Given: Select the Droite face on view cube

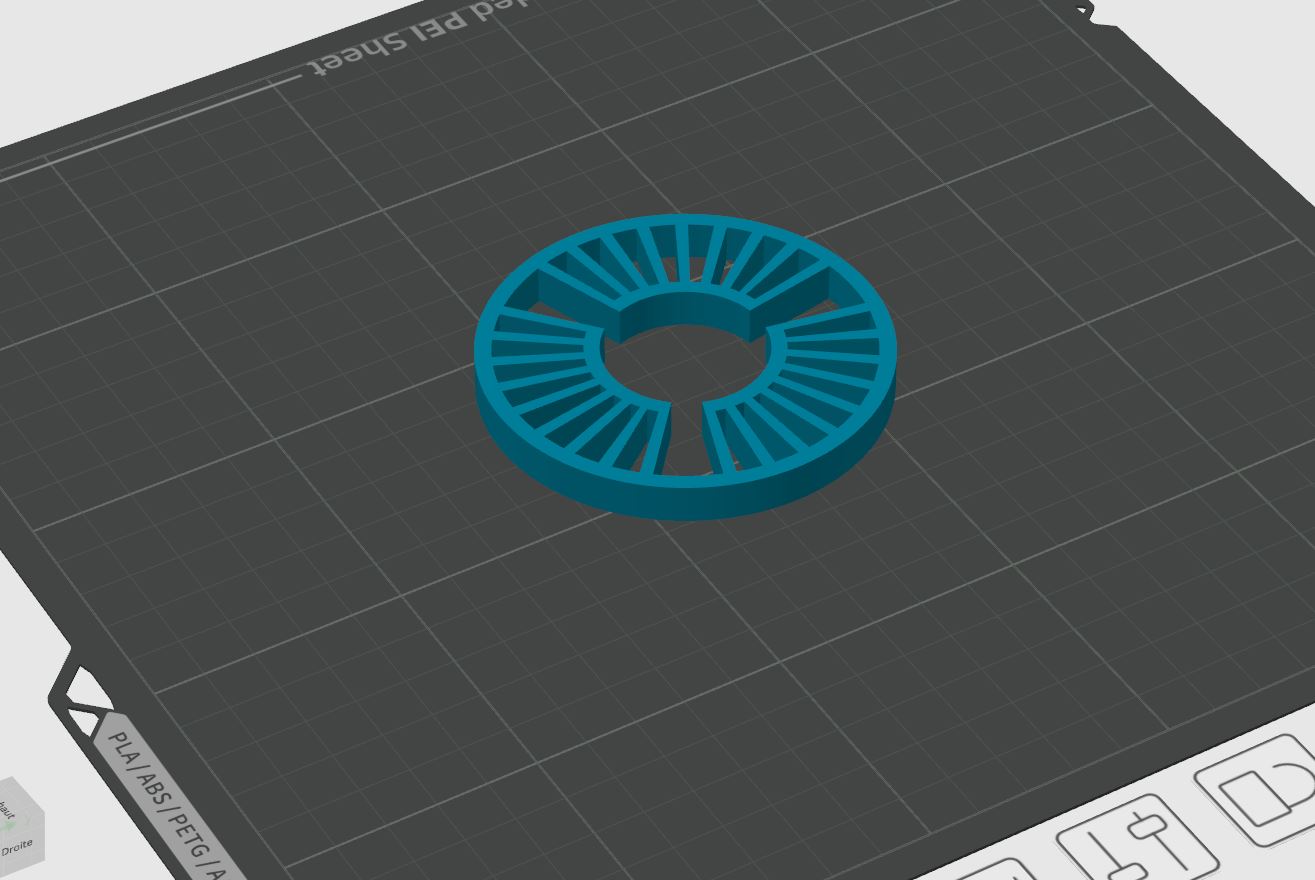Looking at the screenshot, I should tap(17, 847).
